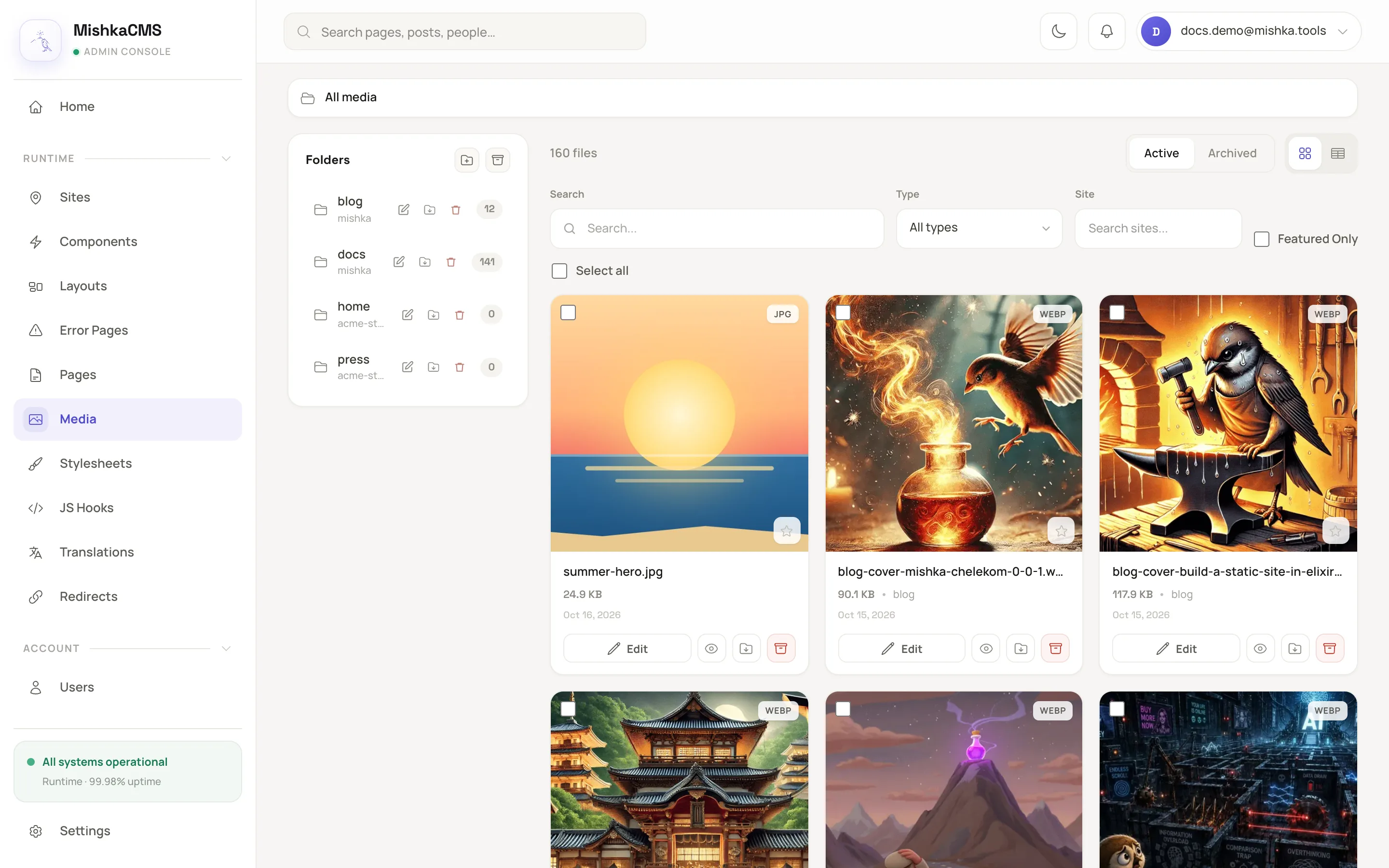Edit summer-hero.jpg
The image size is (1389, 868).
(x=627, y=649)
